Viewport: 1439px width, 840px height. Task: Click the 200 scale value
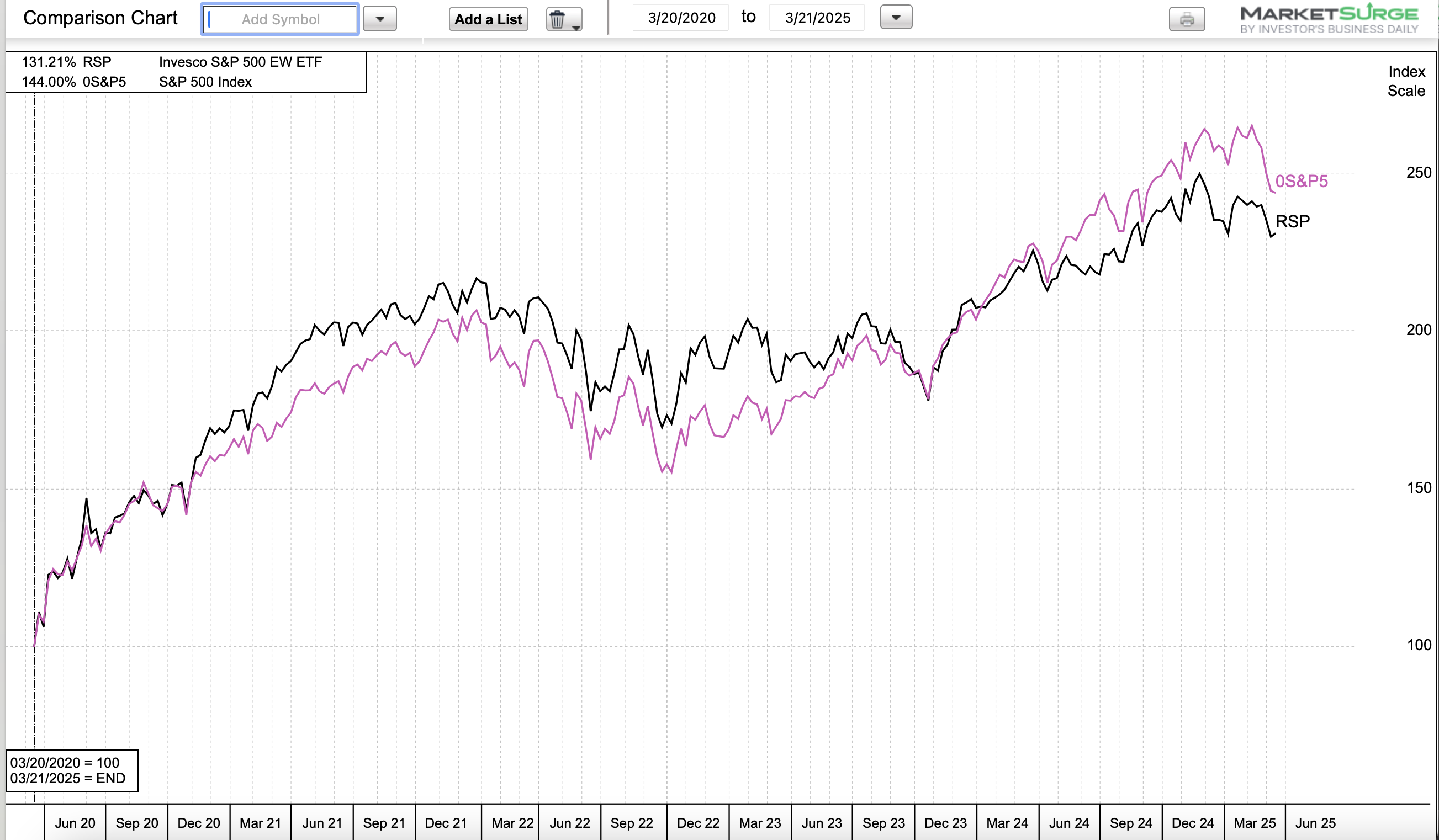(x=1419, y=330)
